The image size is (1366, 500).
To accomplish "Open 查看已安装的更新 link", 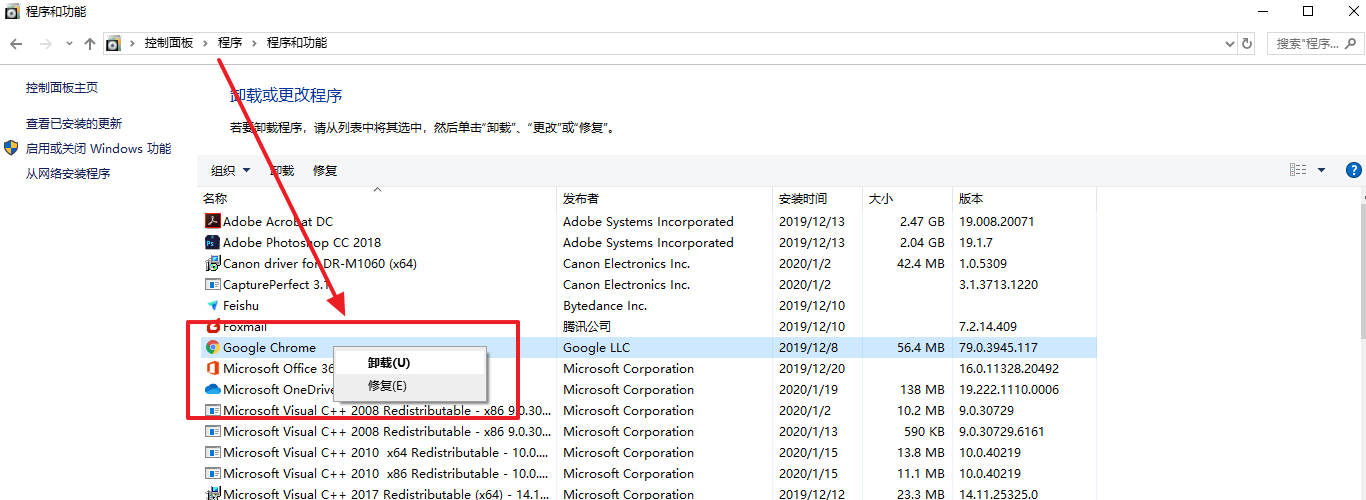I will click(74, 124).
